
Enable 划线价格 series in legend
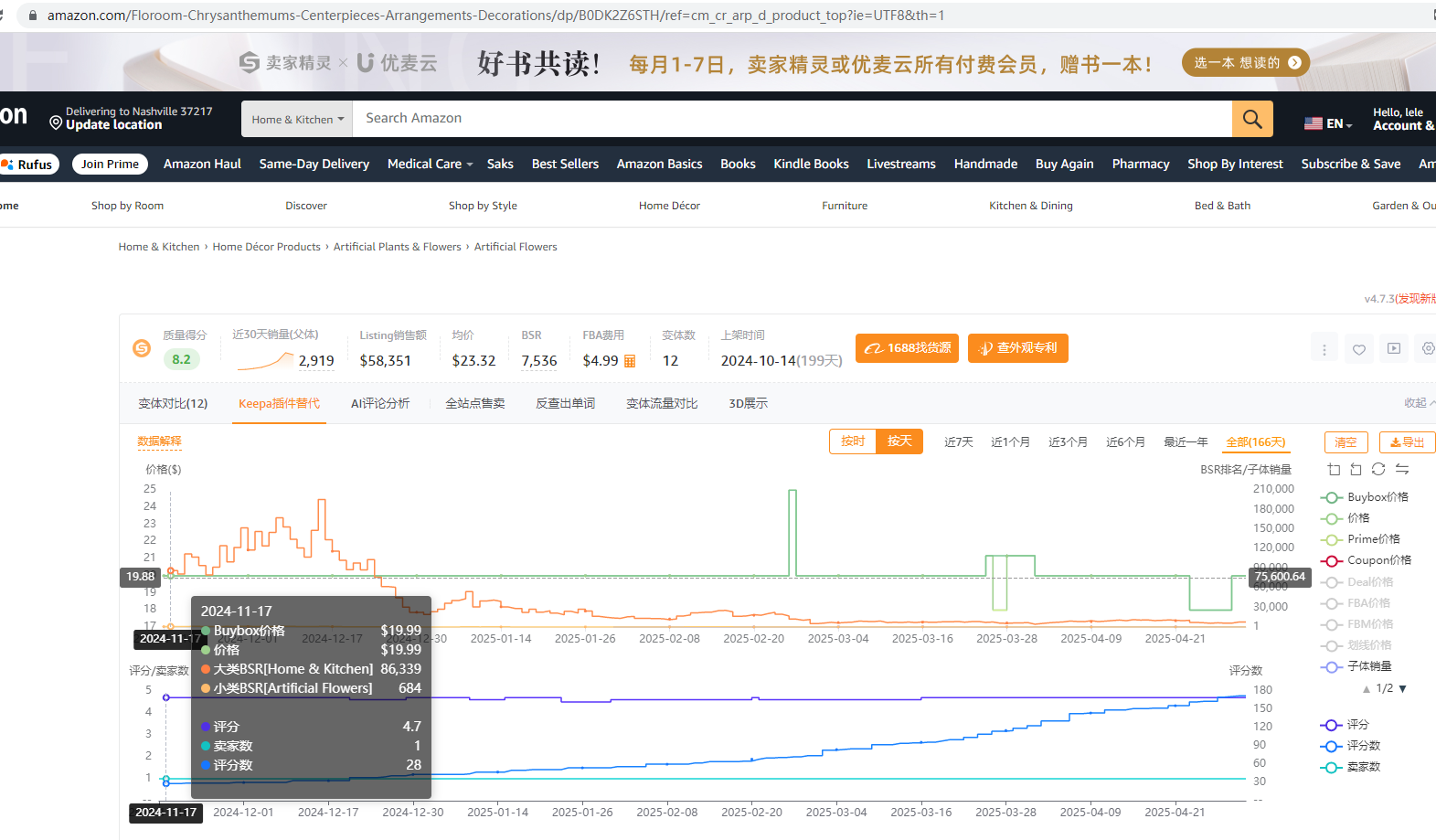pos(1356,645)
